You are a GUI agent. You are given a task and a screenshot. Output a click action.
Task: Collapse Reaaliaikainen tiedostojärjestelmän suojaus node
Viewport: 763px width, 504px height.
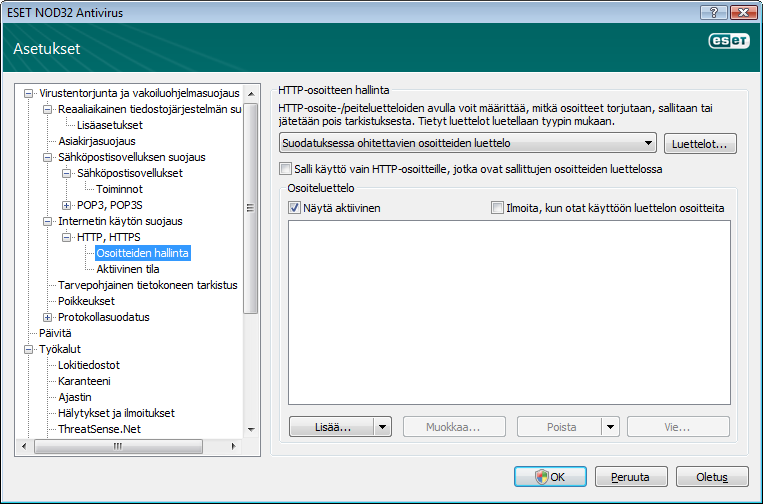pyautogui.click(x=48, y=109)
